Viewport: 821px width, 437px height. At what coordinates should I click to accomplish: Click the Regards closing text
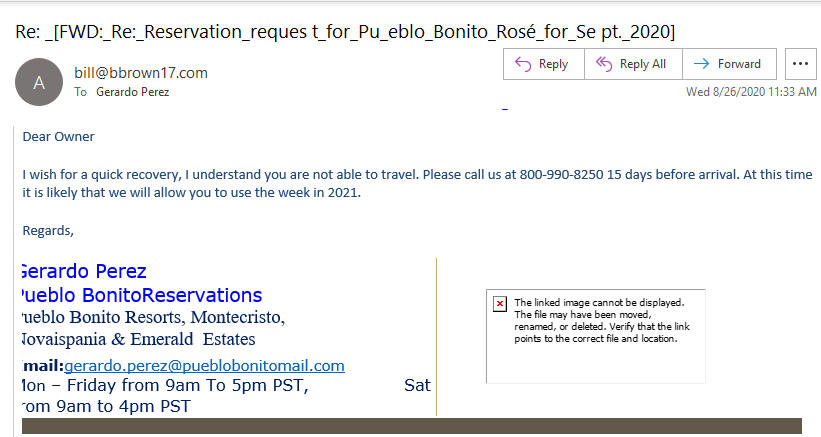pos(48,231)
